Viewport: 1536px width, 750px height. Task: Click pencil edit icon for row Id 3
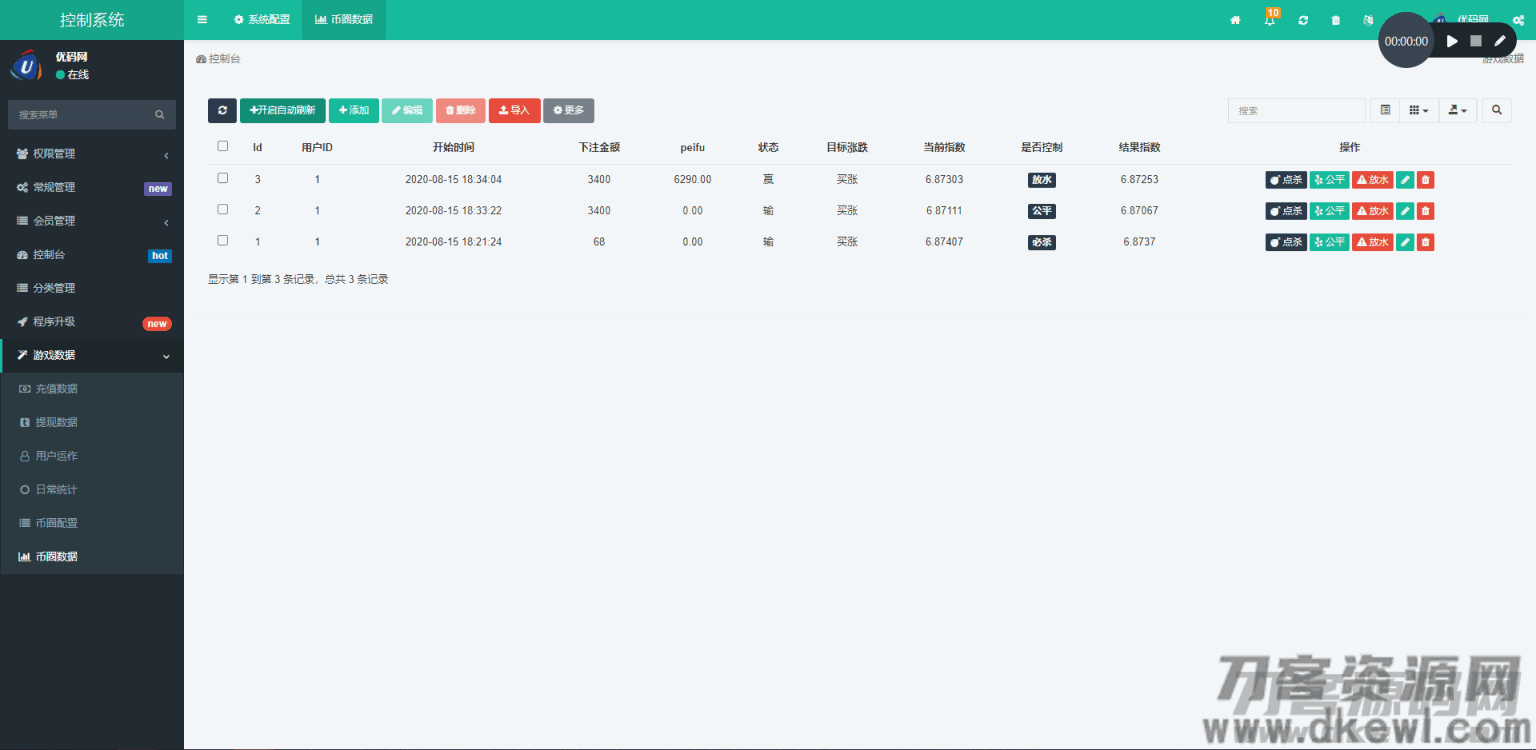point(1405,180)
